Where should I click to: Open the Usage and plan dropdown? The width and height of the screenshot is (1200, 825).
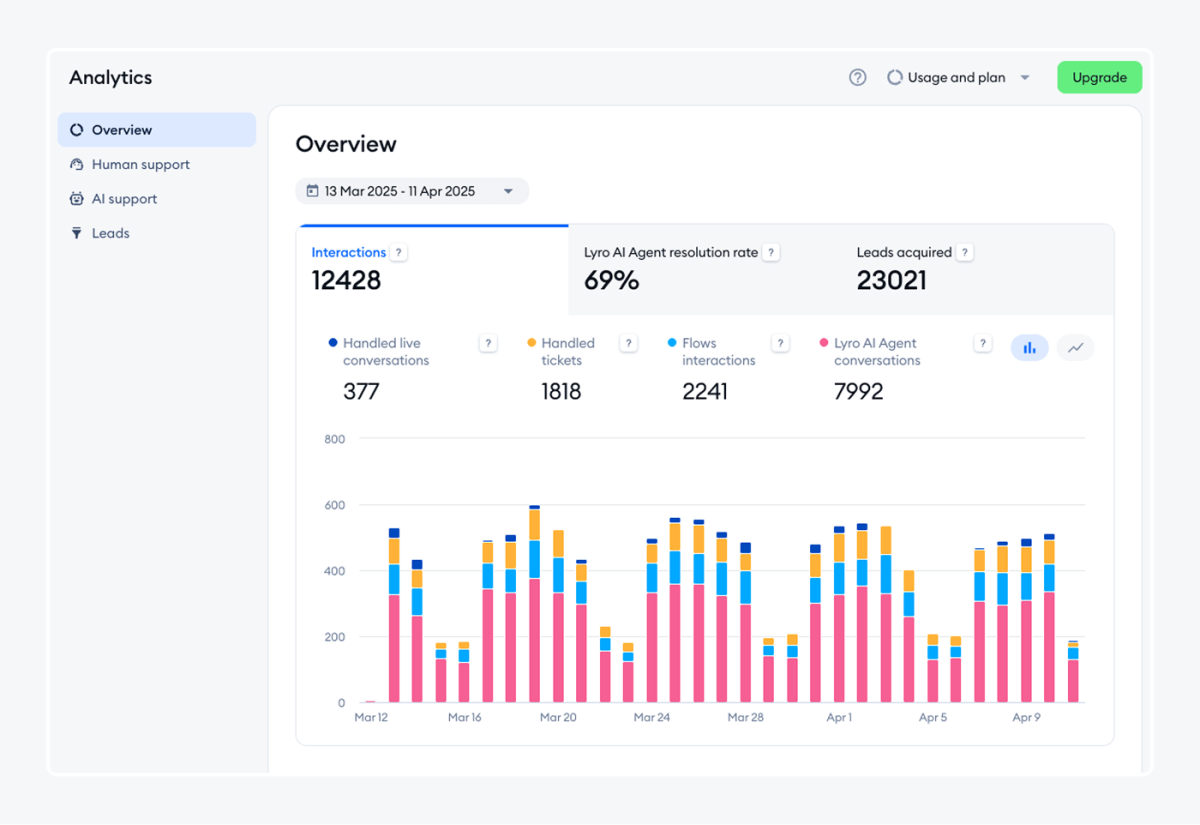1024,77
